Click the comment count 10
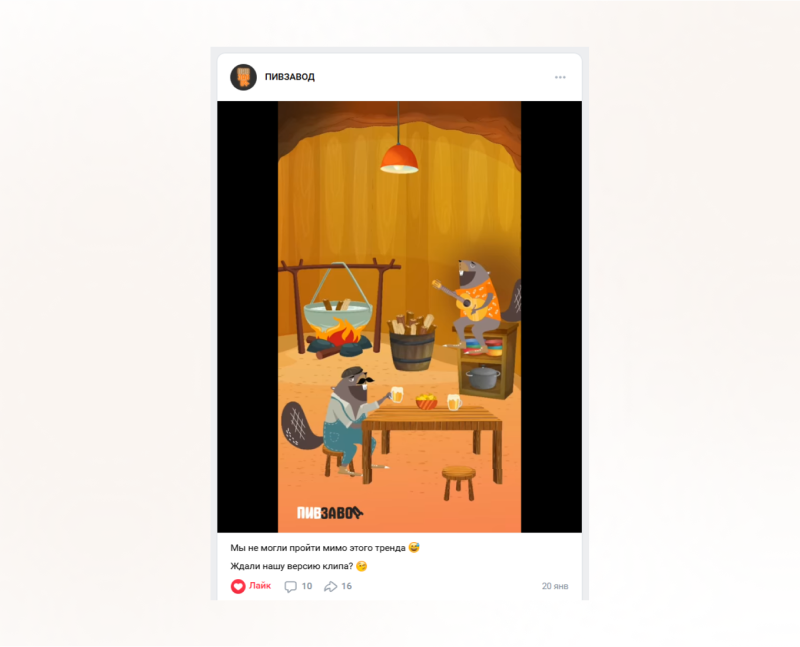The width and height of the screenshot is (800, 647). (307, 586)
